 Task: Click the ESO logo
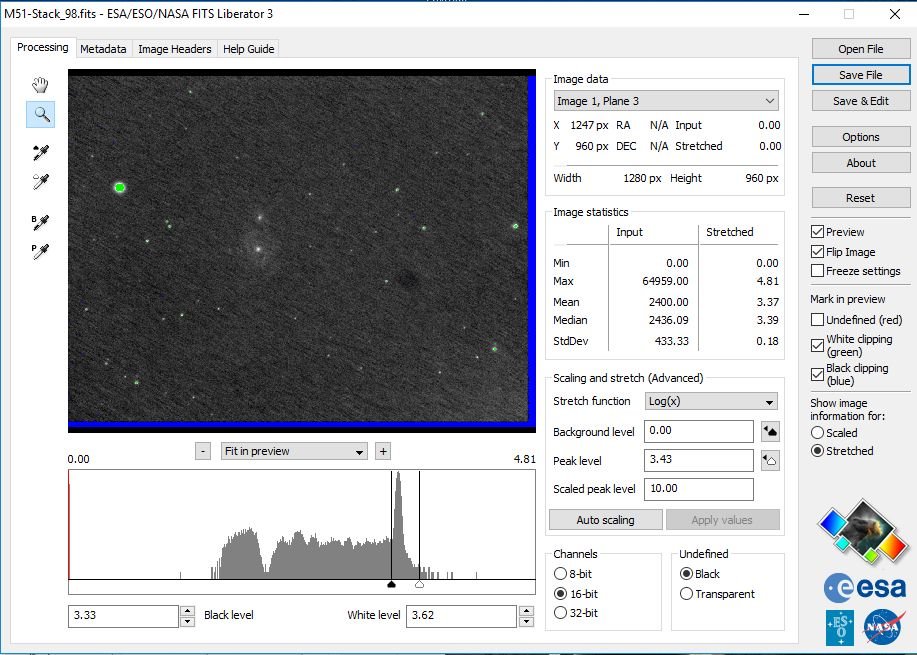tap(840, 628)
